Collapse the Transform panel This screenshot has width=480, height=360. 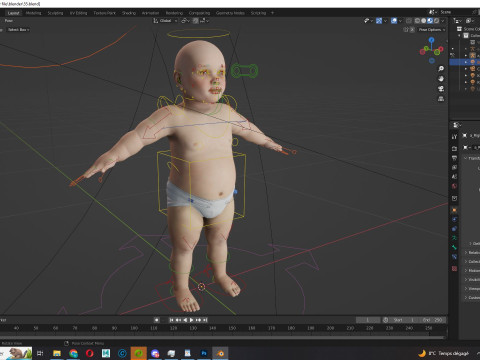coord(472,158)
